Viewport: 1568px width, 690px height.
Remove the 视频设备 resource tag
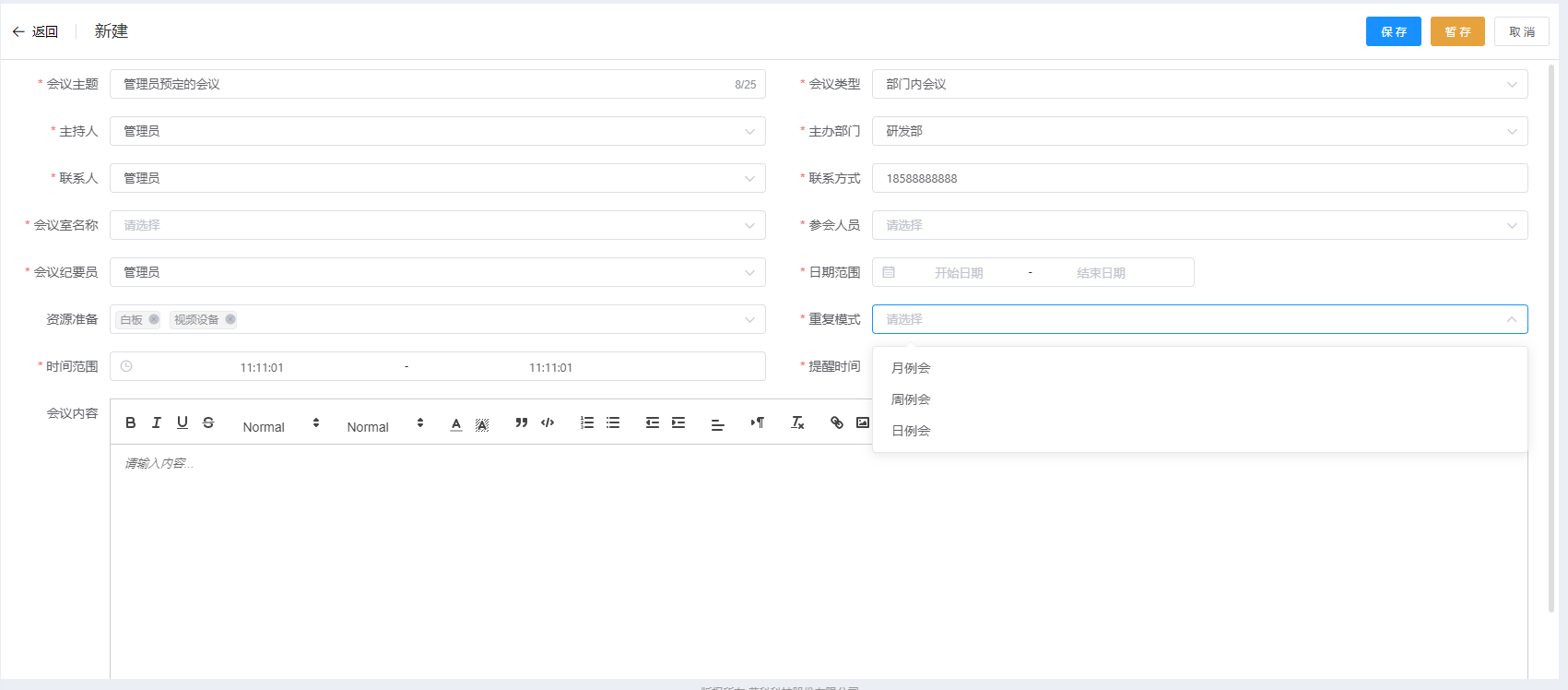pyautogui.click(x=230, y=319)
